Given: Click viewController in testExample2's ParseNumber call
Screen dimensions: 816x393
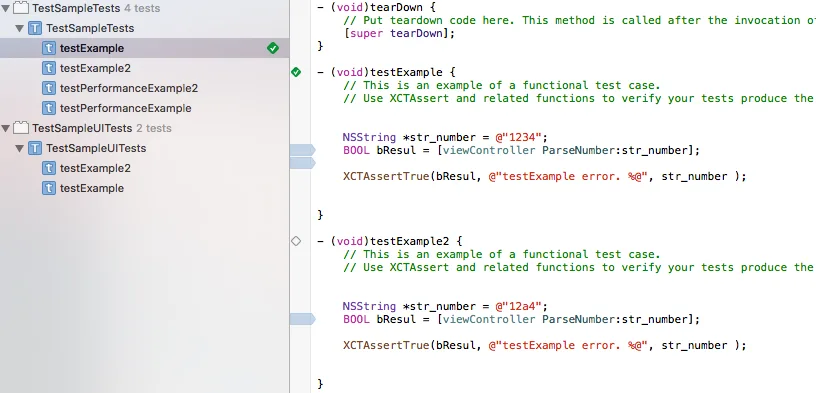Looking at the screenshot, I should [x=488, y=320].
